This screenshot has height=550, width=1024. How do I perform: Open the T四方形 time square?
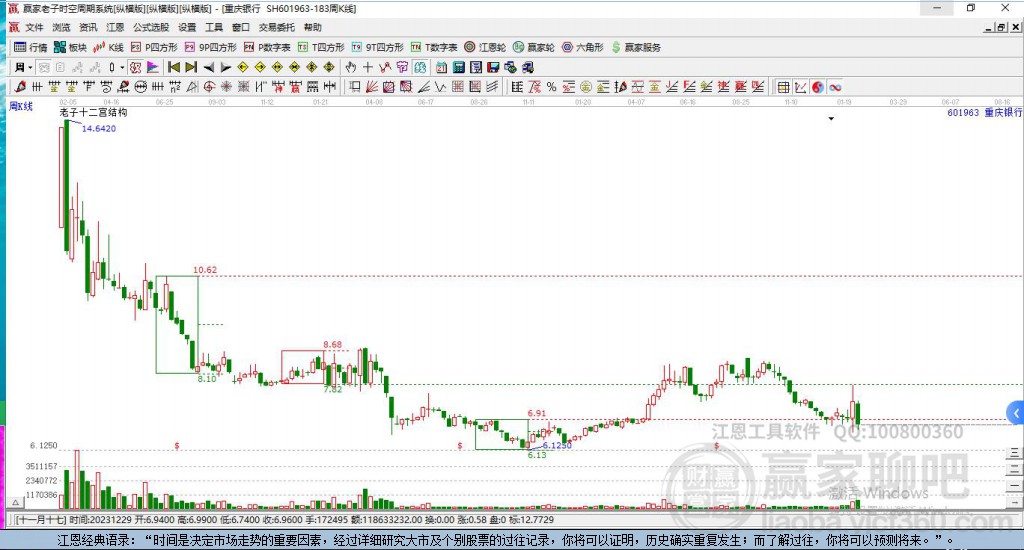pos(321,47)
